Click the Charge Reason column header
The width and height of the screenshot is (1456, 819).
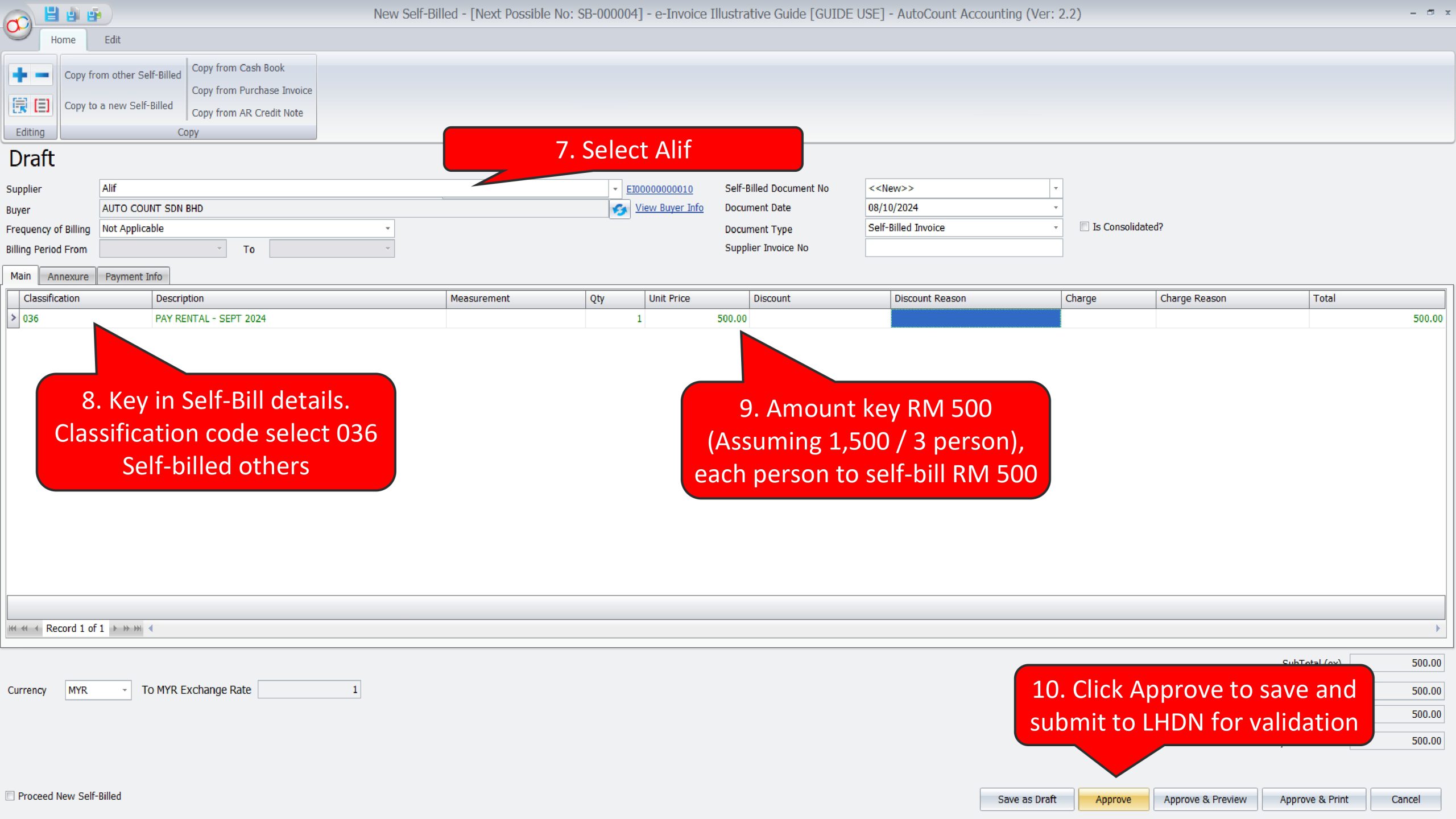pos(1232,299)
